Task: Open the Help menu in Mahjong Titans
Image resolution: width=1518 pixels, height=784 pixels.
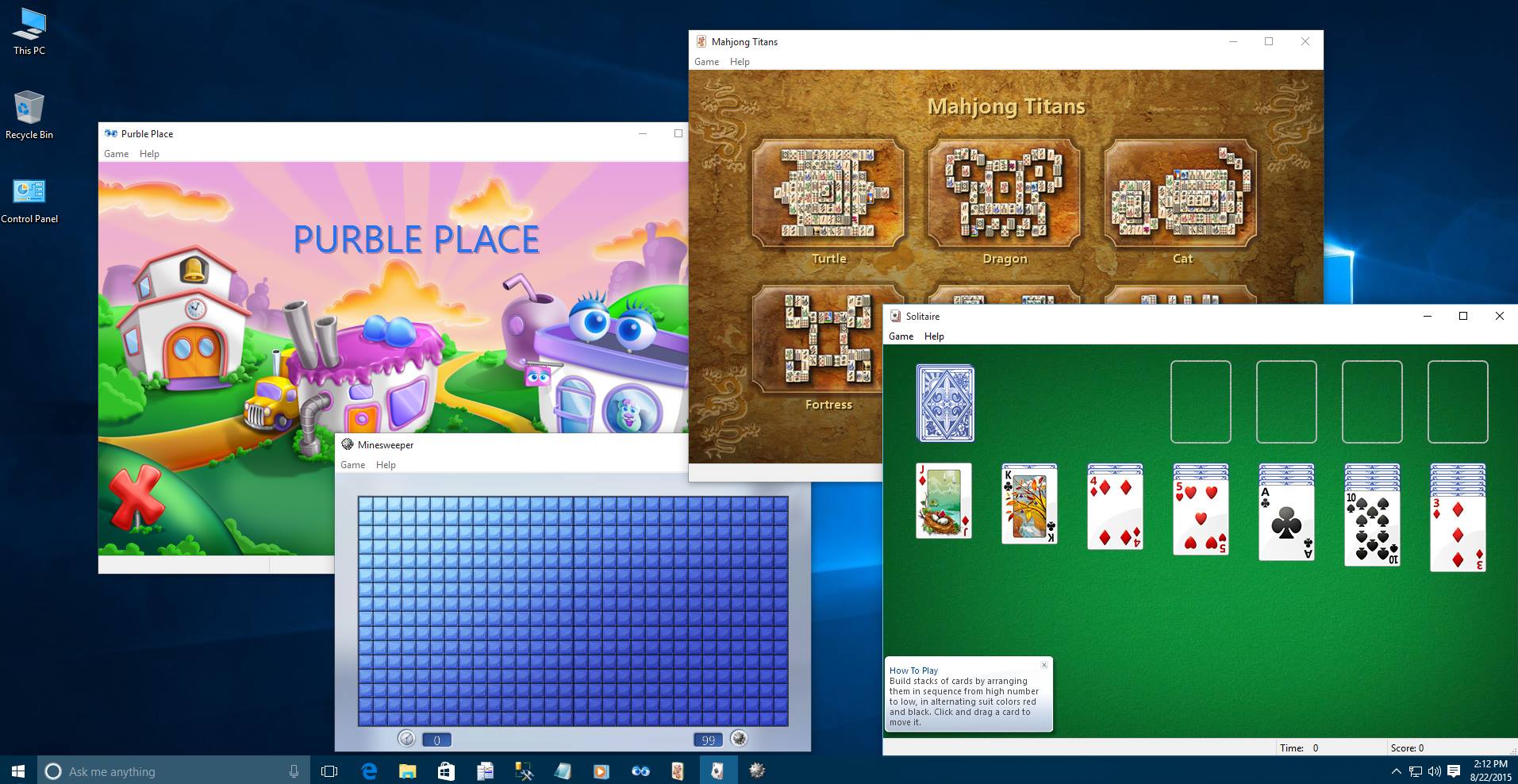Action: coord(740,62)
